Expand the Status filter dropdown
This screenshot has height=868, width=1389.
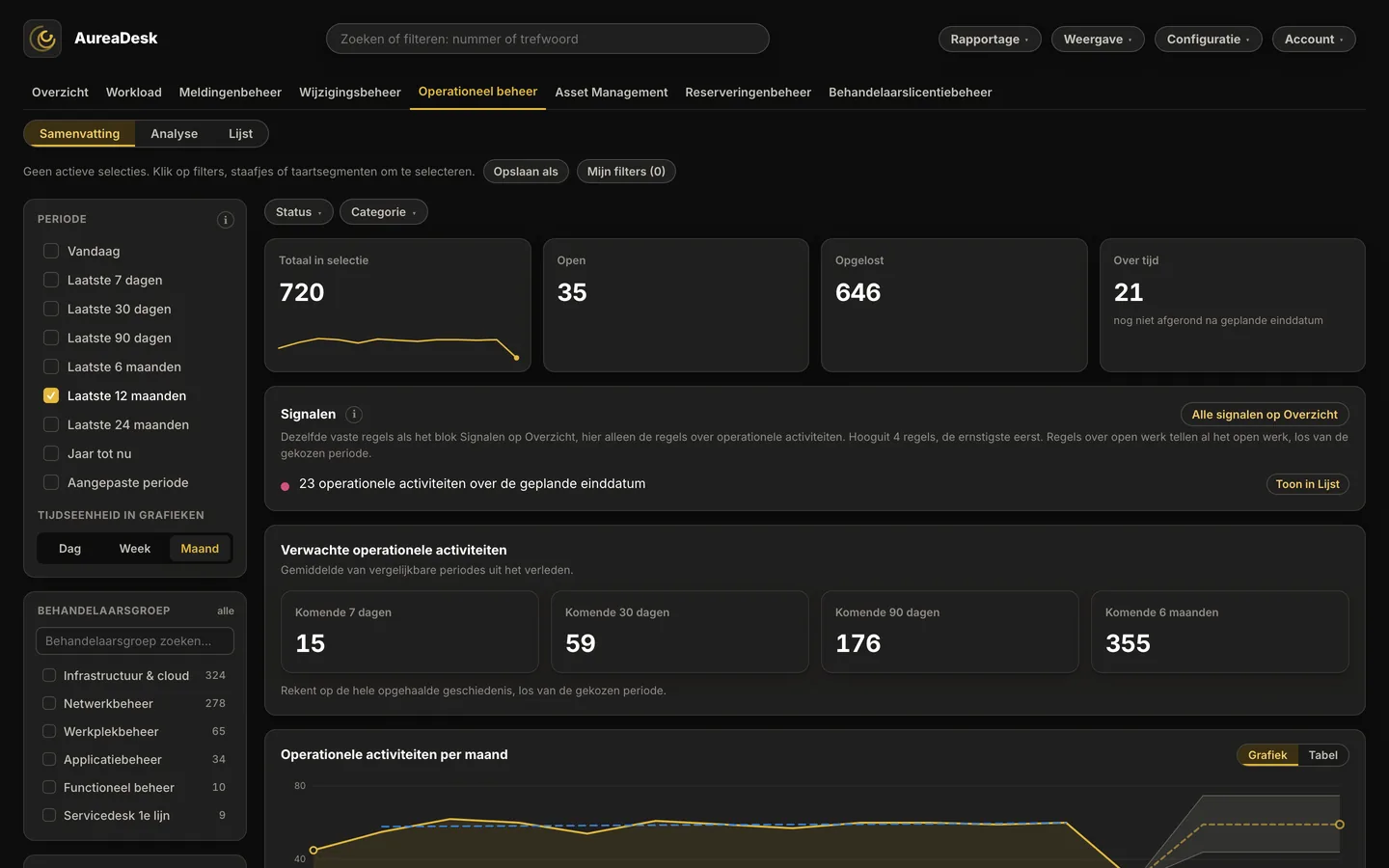pyautogui.click(x=299, y=212)
